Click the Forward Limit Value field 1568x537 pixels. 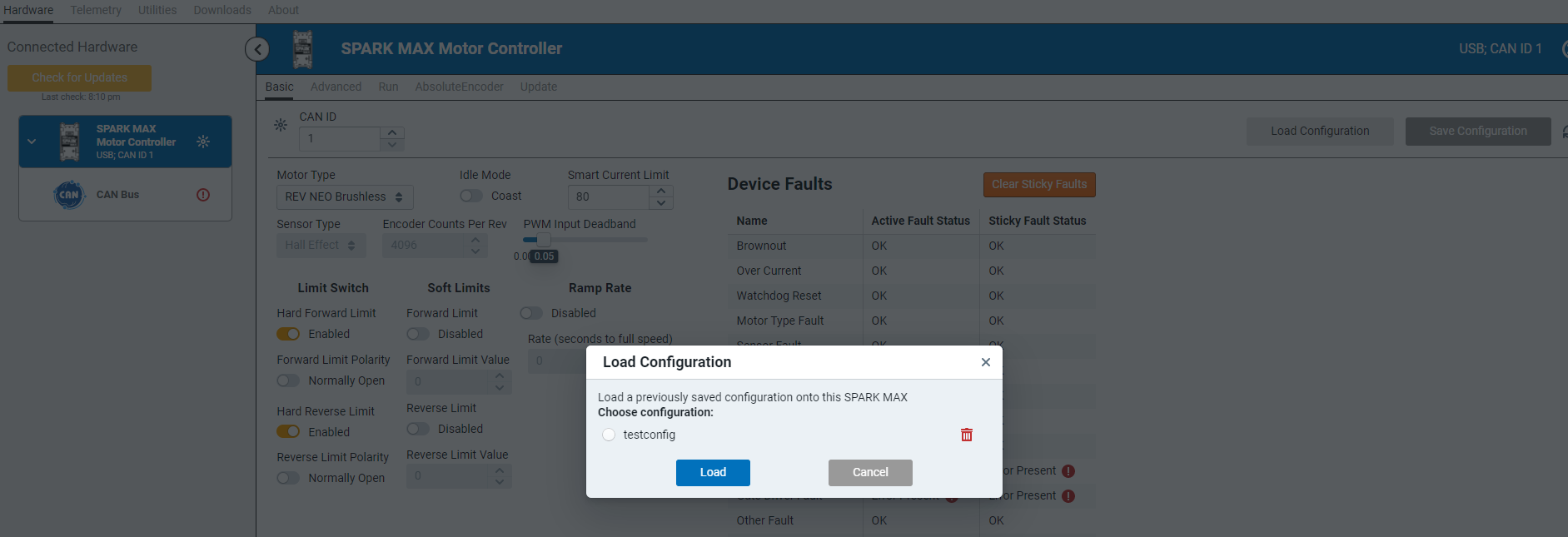[448, 381]
